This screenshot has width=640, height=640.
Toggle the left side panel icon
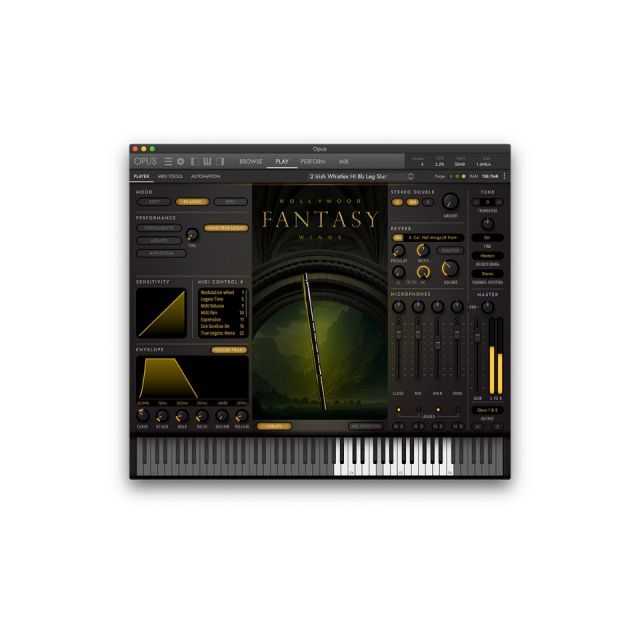coord(194,162)
